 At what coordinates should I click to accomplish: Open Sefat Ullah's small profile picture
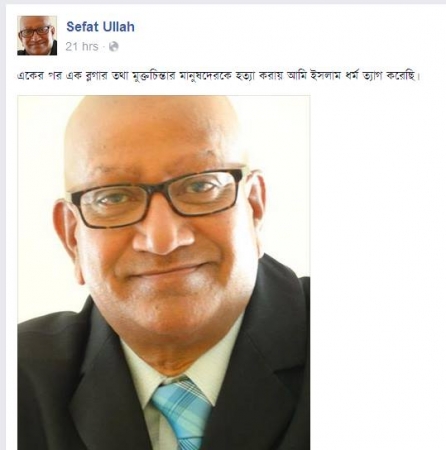coord(37,35)
